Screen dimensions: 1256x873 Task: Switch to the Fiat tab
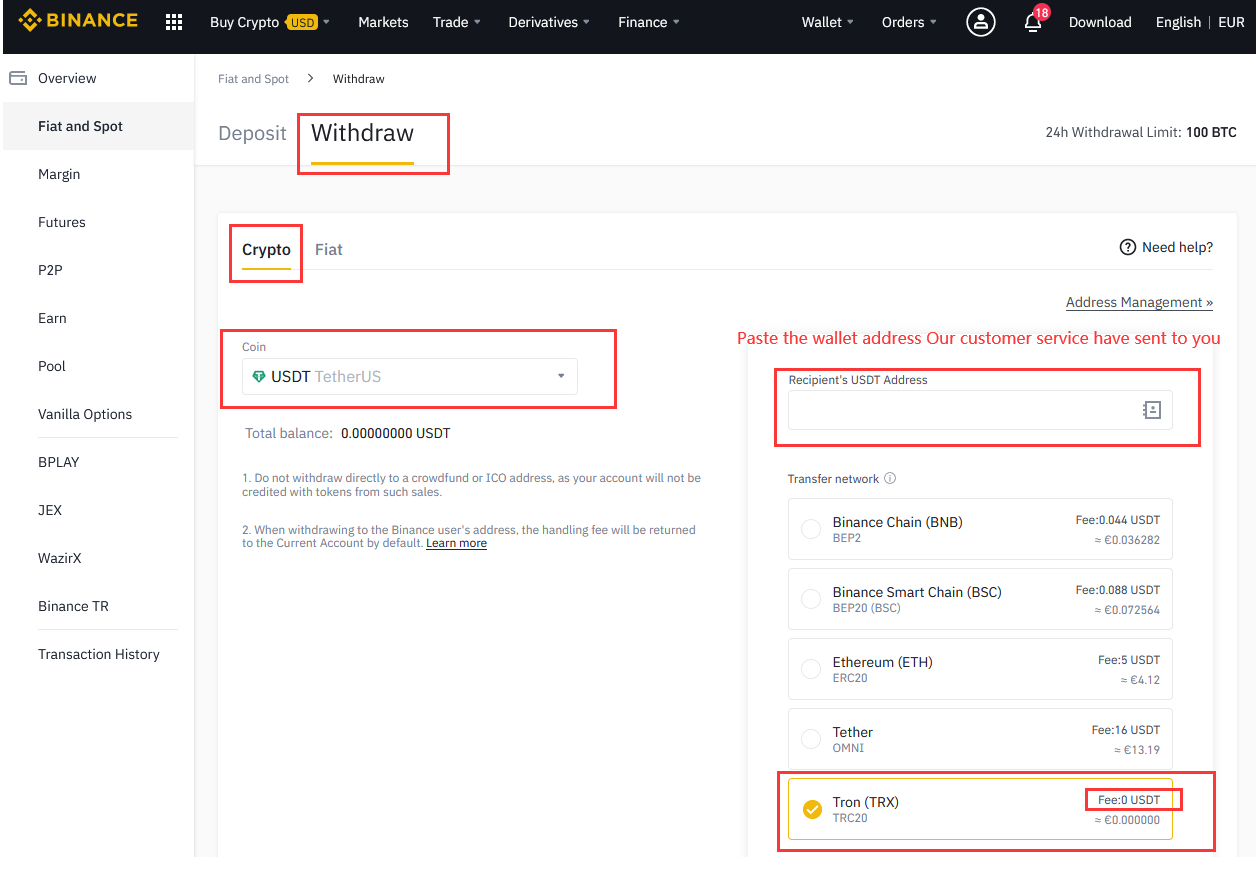pyautogui.click(x=328, y=250)
